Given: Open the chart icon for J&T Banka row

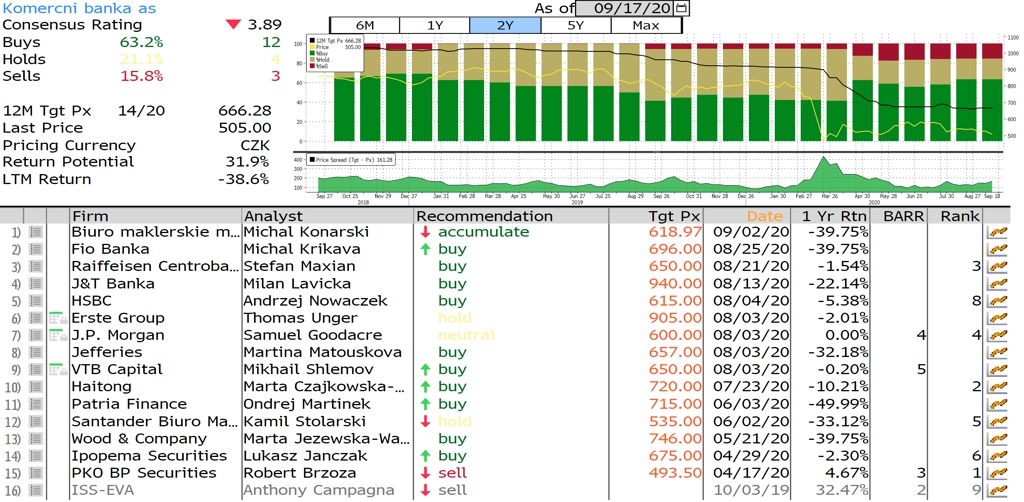Looking at the screenshot, I should click(x=997, y=283).
